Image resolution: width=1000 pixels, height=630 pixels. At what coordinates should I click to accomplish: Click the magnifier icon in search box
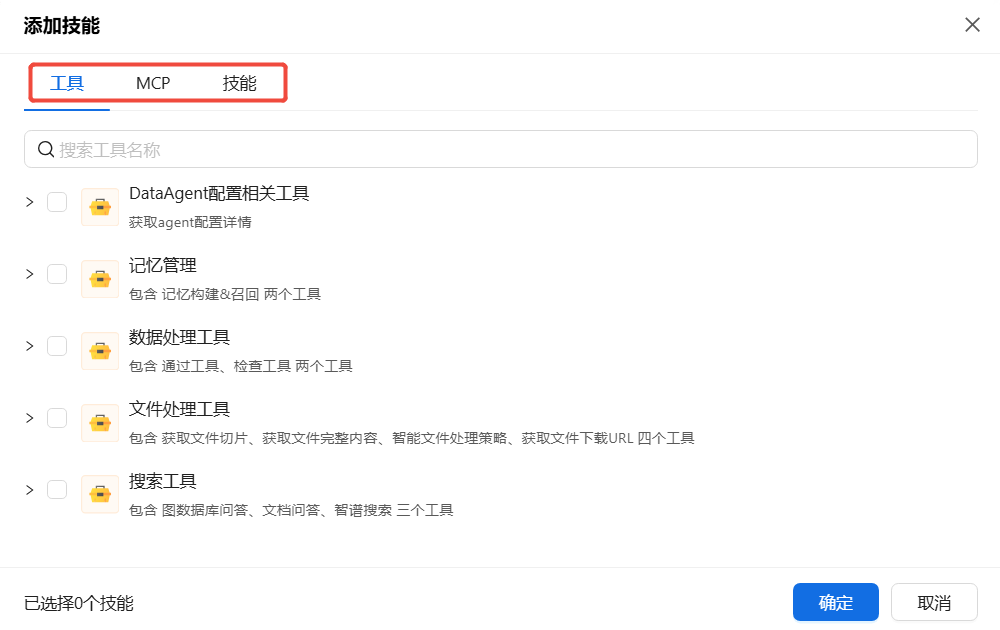tap(46, 149)
